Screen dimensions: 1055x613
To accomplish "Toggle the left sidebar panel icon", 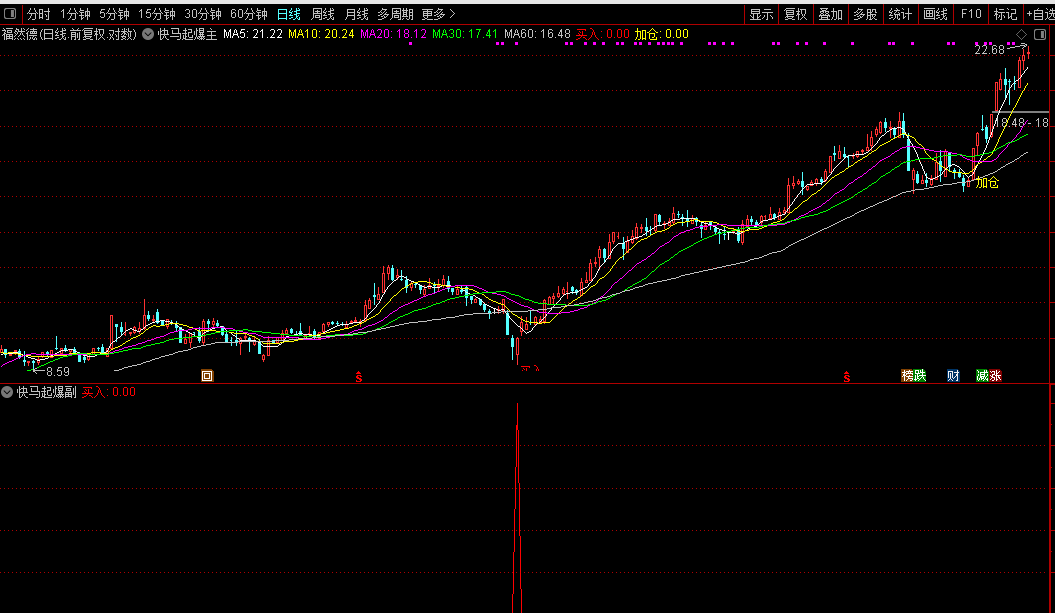I will click(10, 13).
